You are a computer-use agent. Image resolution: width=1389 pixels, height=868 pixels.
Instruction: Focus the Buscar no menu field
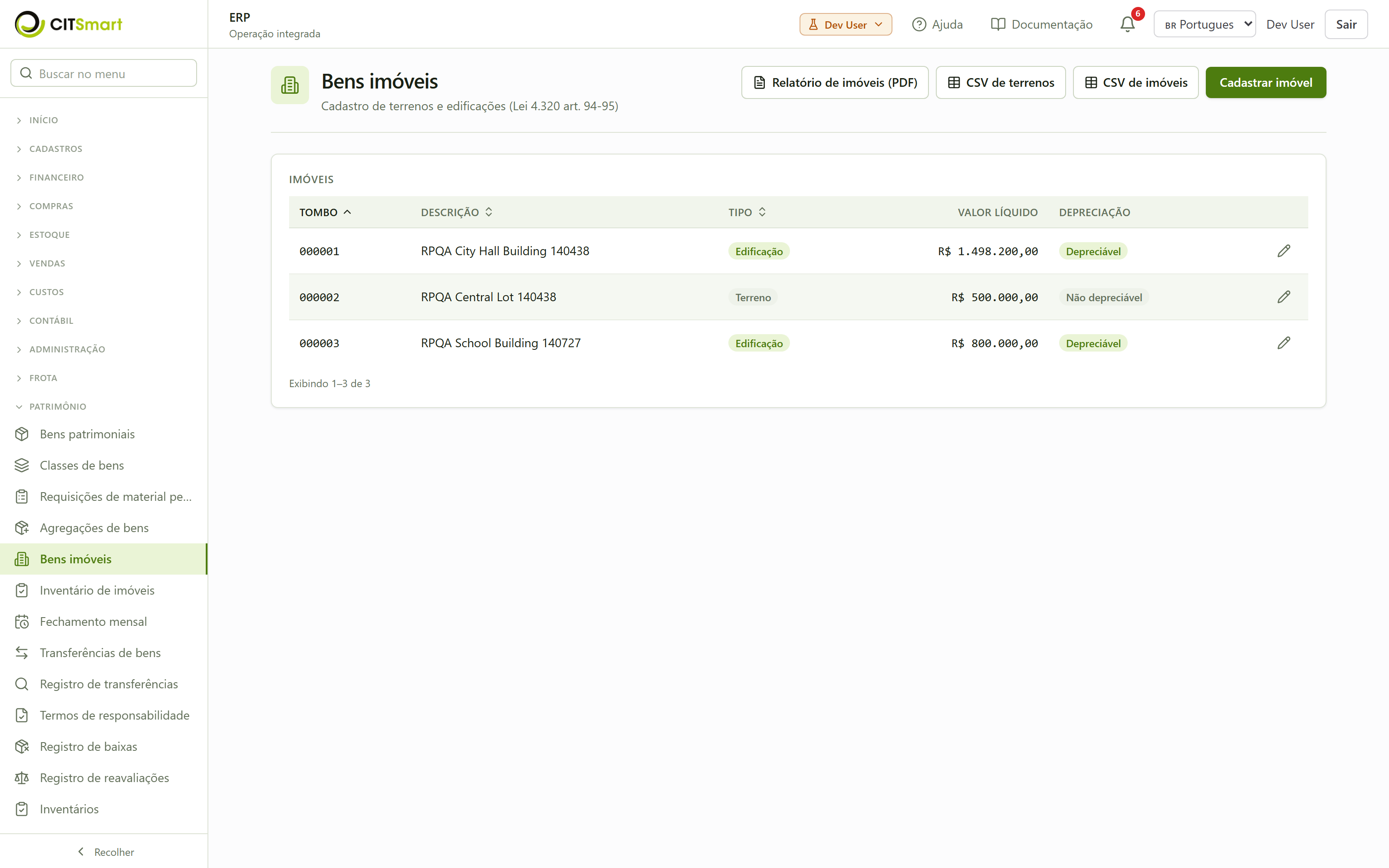coord(104,73)
